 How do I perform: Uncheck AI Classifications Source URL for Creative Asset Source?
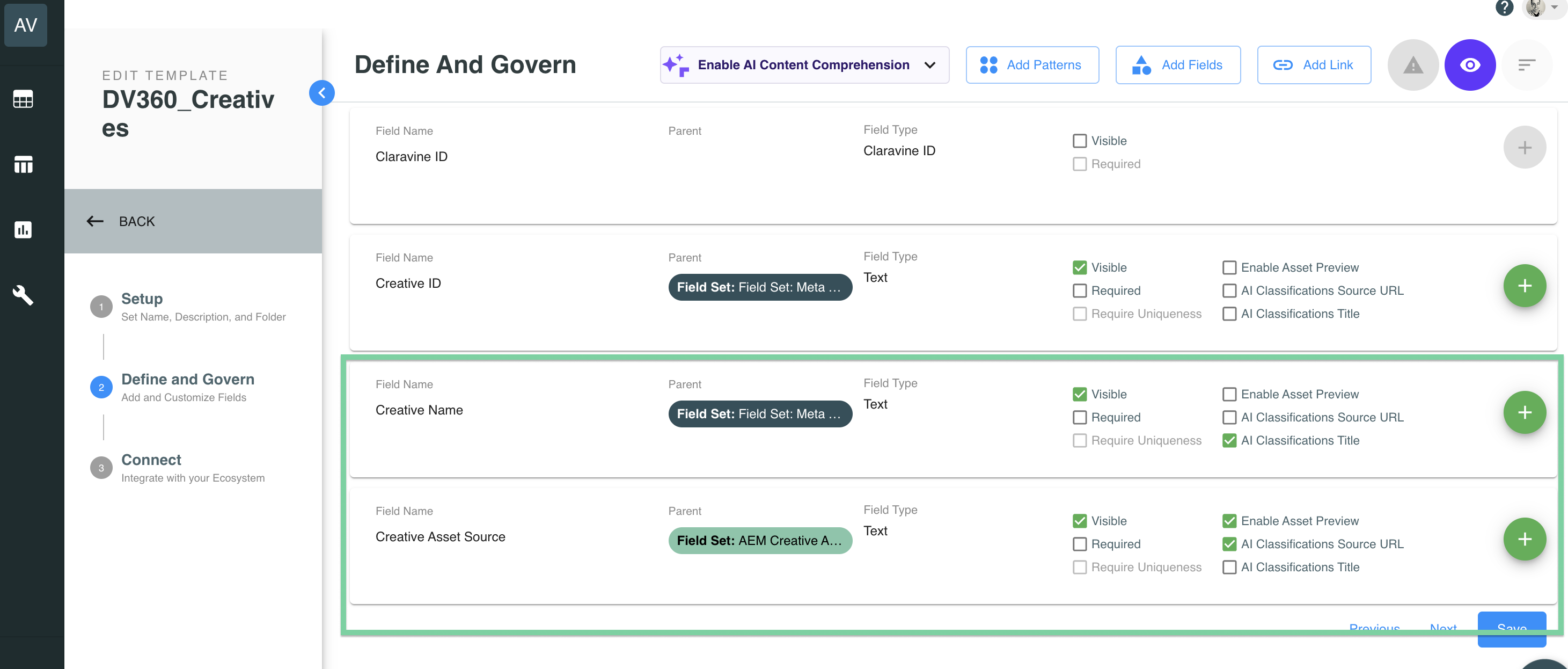[1229, 544]
